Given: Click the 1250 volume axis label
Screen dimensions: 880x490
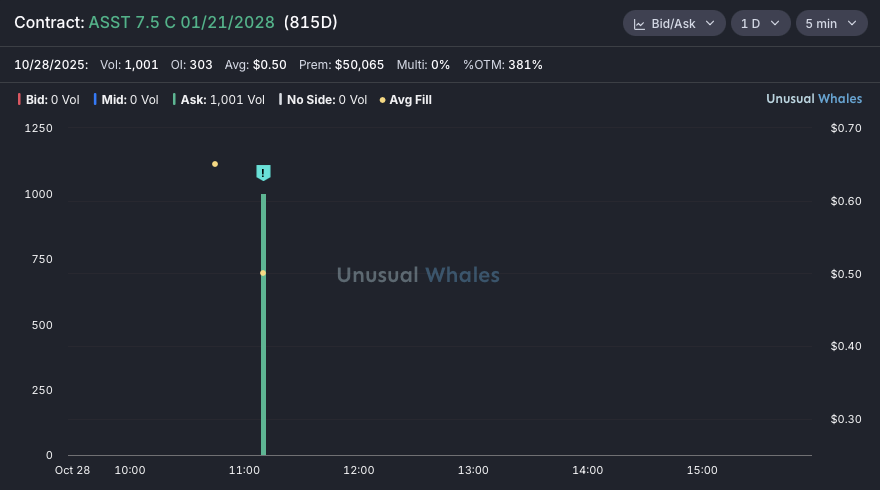Looking at the screenshot, I should 39,128.
